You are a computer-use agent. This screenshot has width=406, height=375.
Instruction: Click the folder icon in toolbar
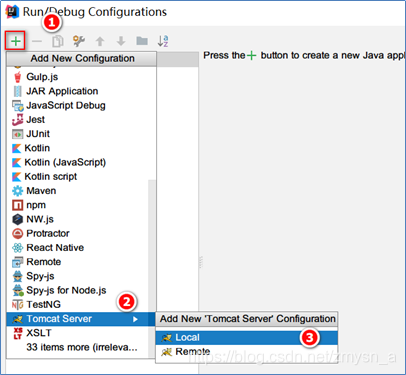(142, 41)
